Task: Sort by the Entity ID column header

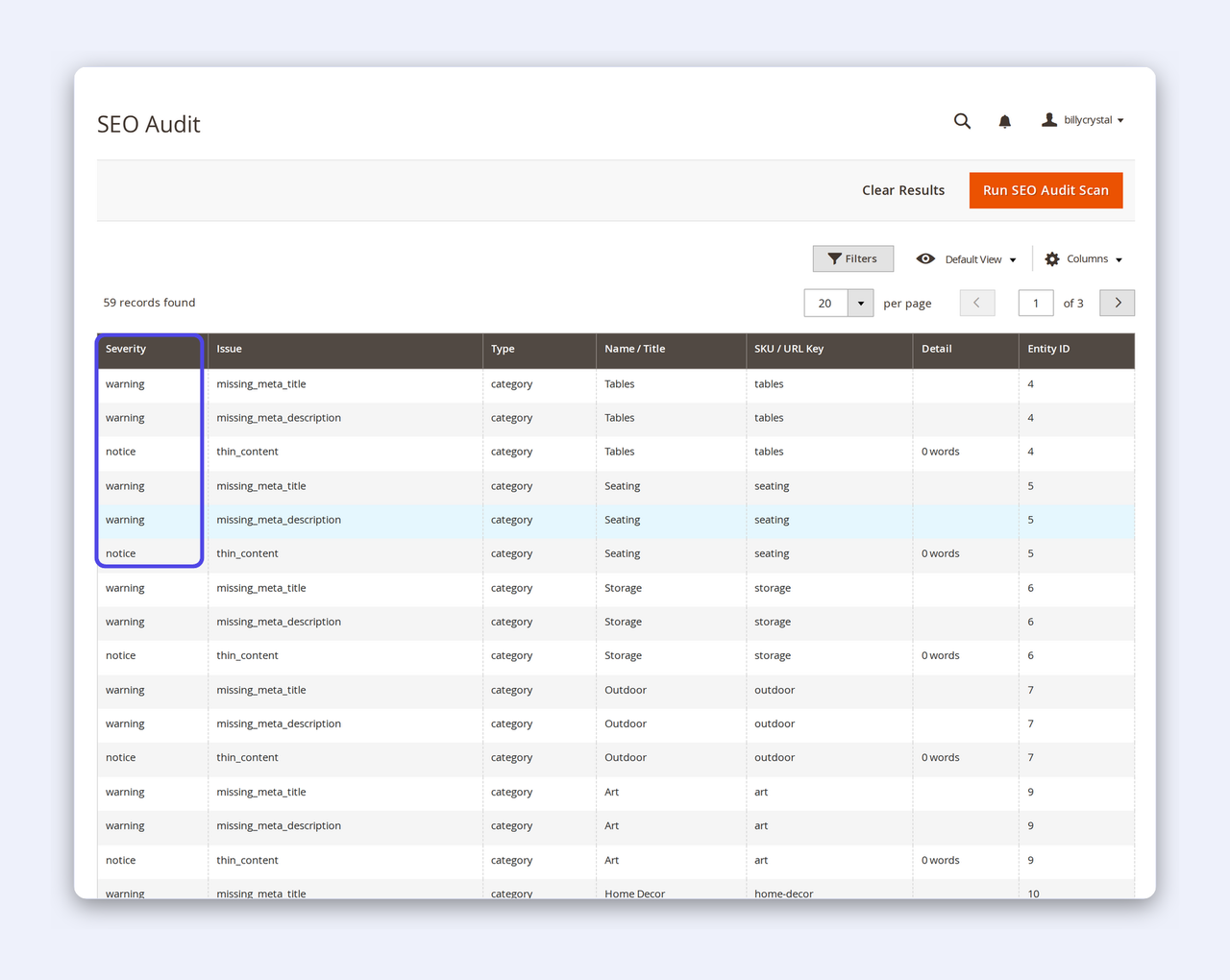Action: (x=1076, y=350)
